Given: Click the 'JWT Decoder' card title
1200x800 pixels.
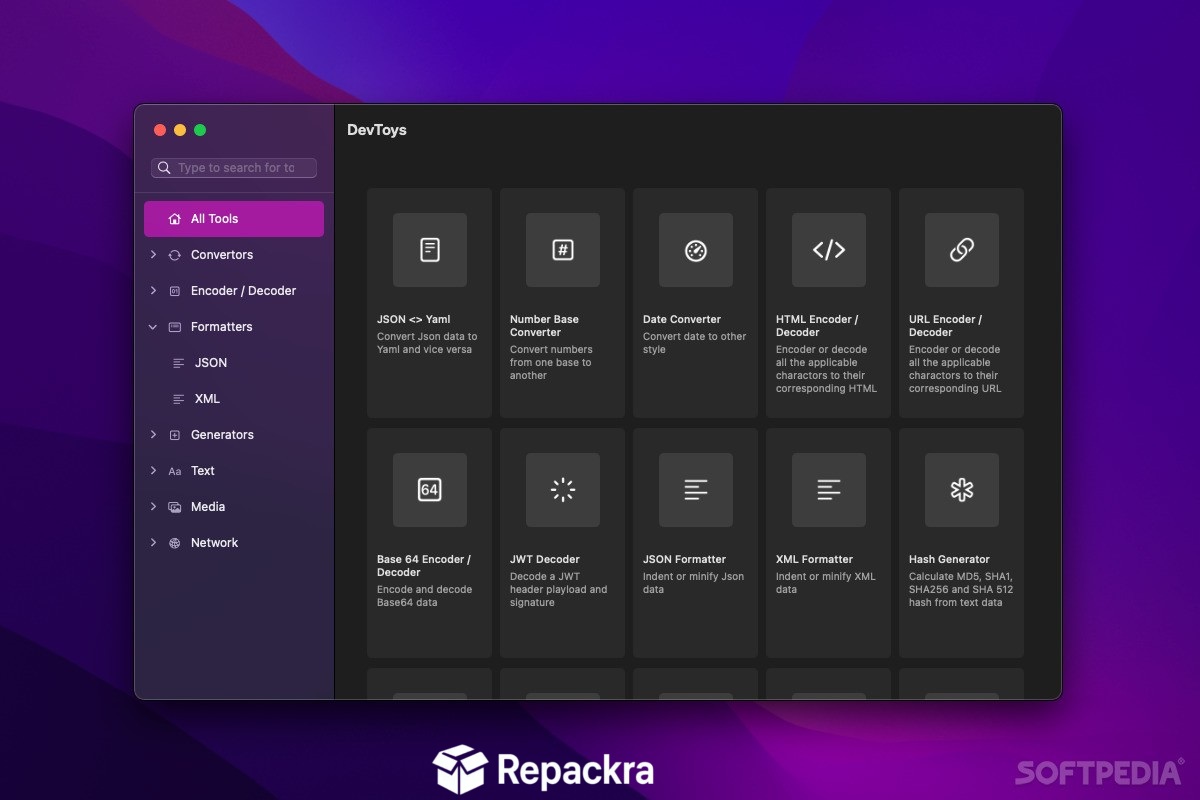Looking at the screenshot, I should tap(545, 560).
